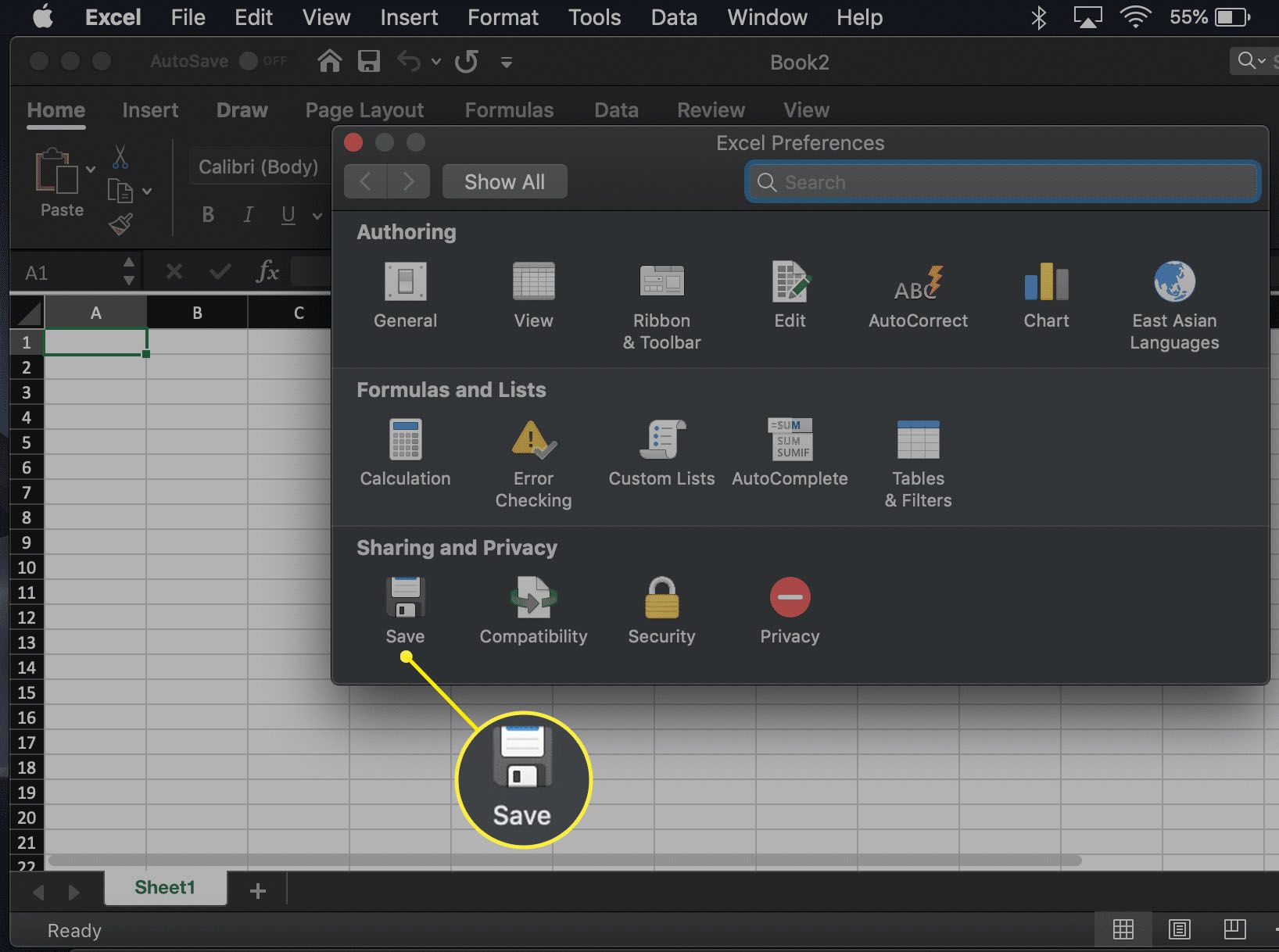Switch to the Formulas ribbon tab
The height and width of the screenshot is (952, 1279).
click(x=509, y=110)
